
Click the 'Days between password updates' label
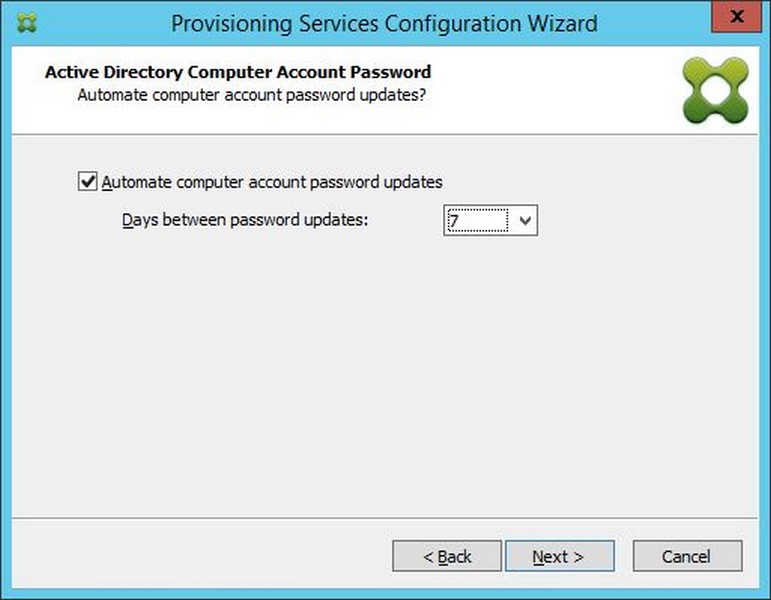pyautogui.click(x=245, y=220)
